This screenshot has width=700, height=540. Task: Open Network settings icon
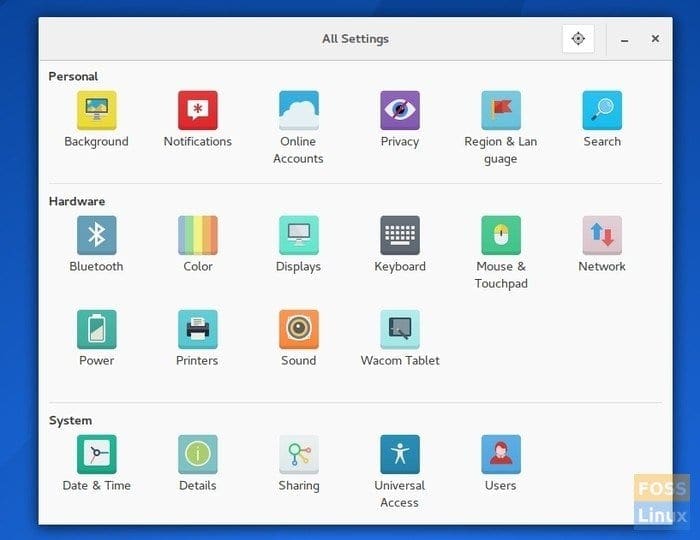click(x=602, y=235)
